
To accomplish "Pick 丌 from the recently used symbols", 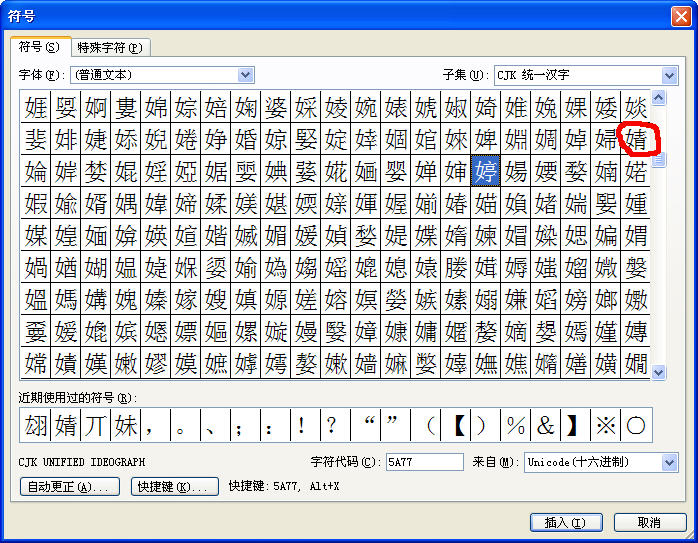I will click(96, 425).
